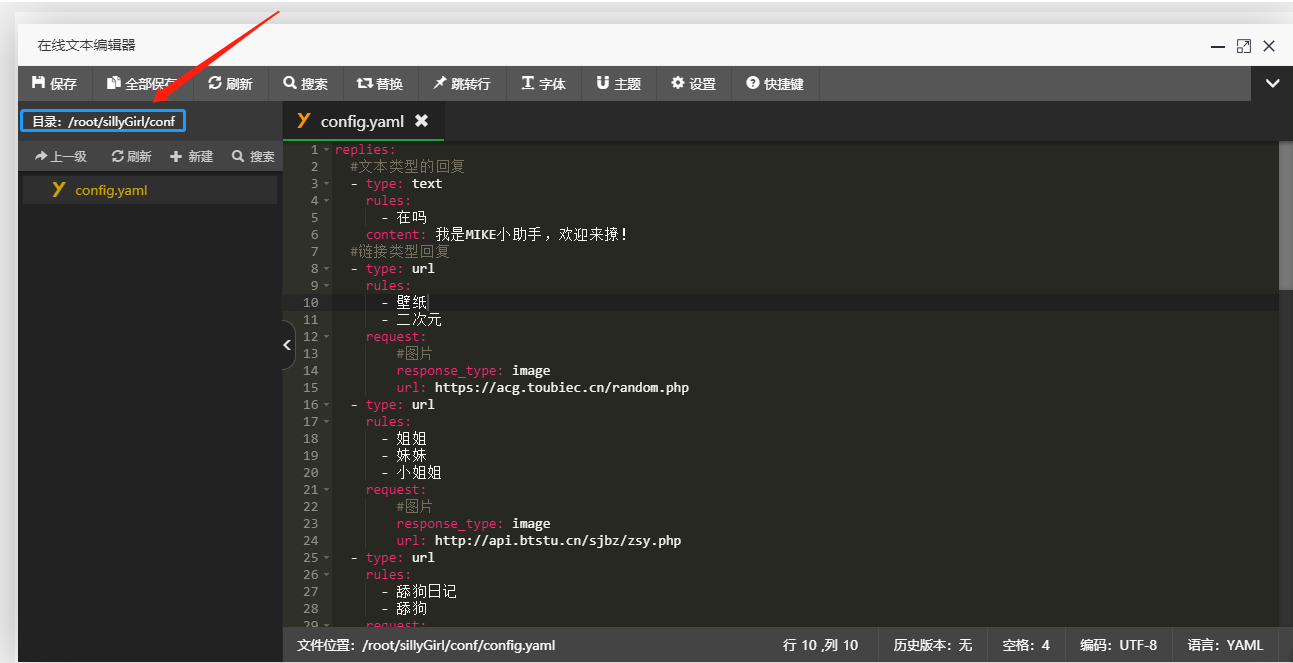Open 搜索 search in the top toolbar

pos(305,84)
